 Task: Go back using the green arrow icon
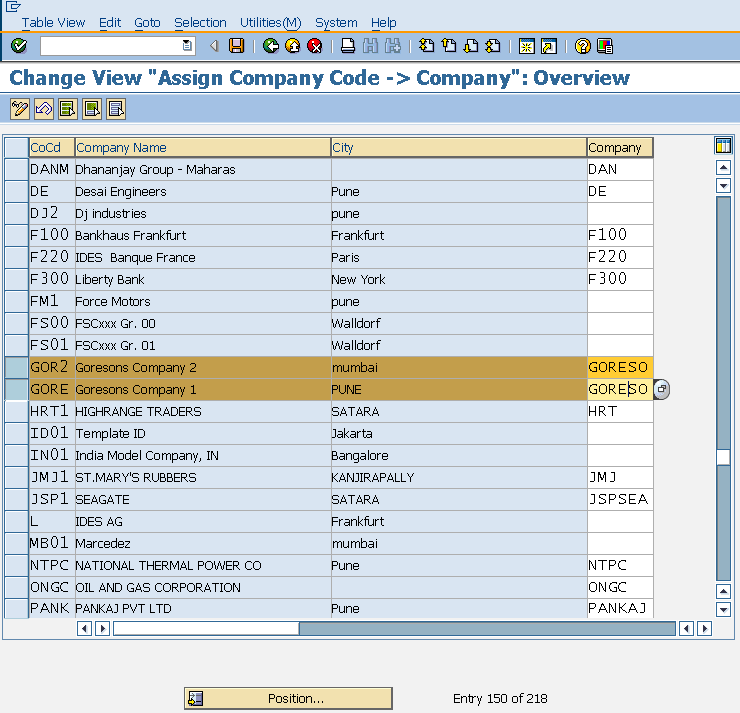(x=271, y=46)
